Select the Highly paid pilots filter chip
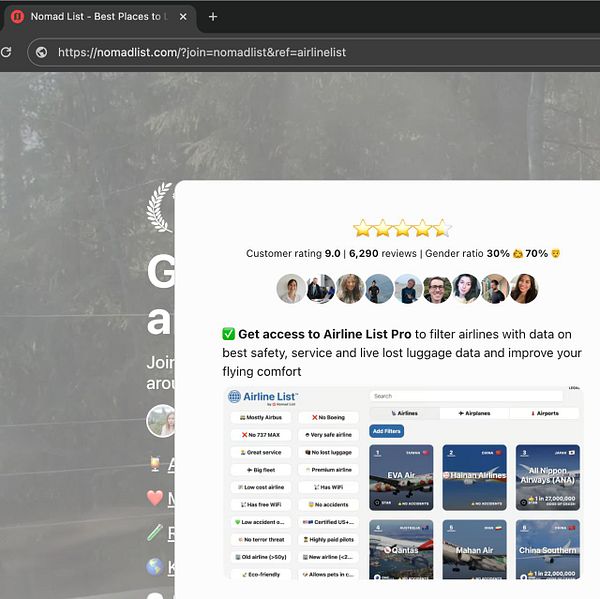 (x=328, y=540)
